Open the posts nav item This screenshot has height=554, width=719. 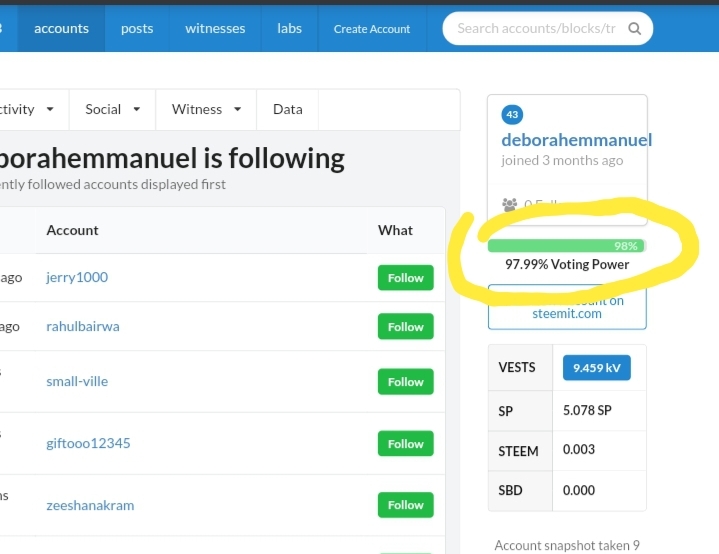point(137,28)
